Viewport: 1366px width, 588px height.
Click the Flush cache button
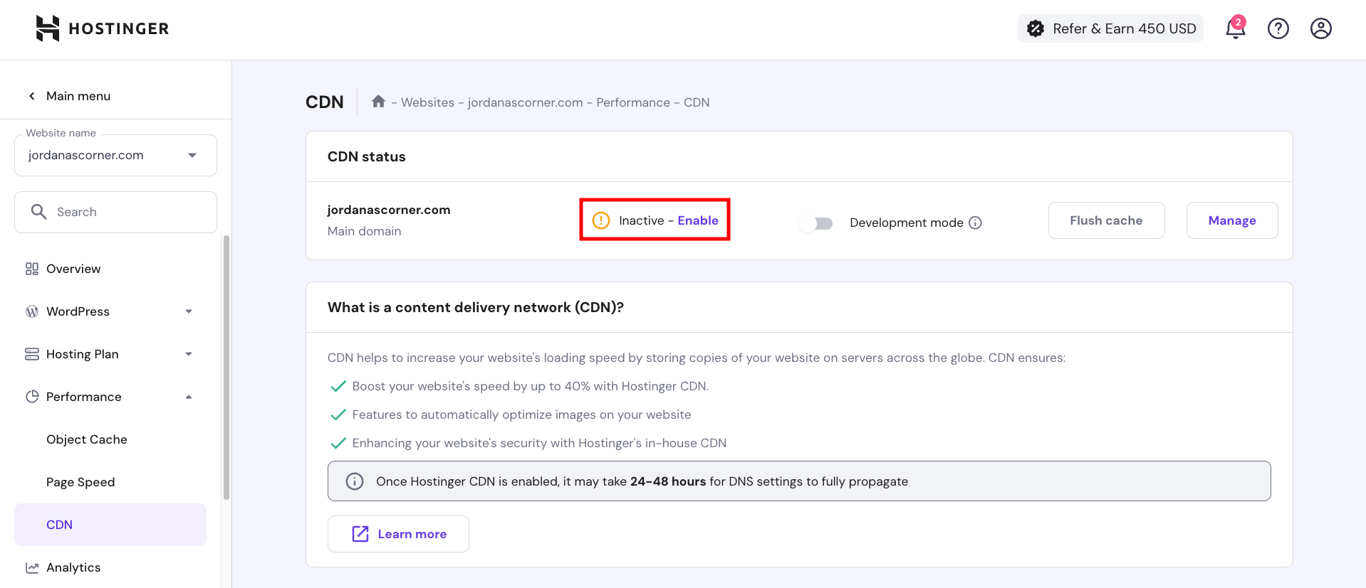coord(1106,220)
